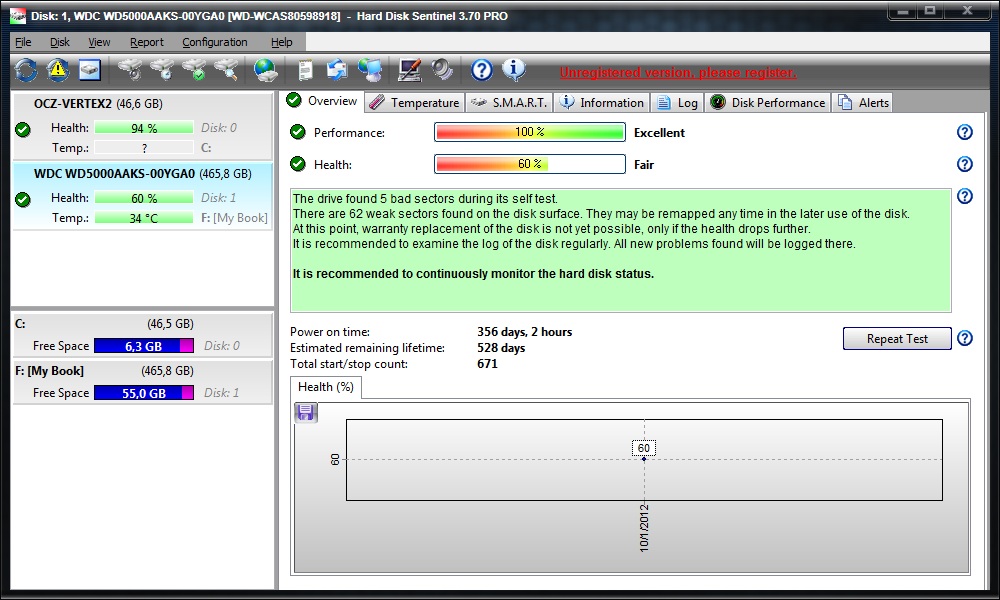Click the help icon beside green description box
This screenshot has height=600, width=1000.
coord(965,196)
